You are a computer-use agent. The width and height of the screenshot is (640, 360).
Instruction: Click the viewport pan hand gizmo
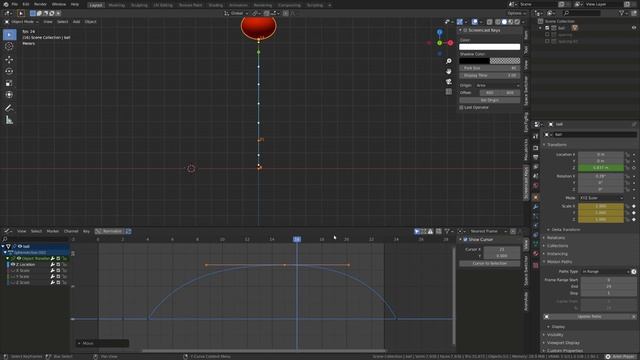tap(449, 71)
